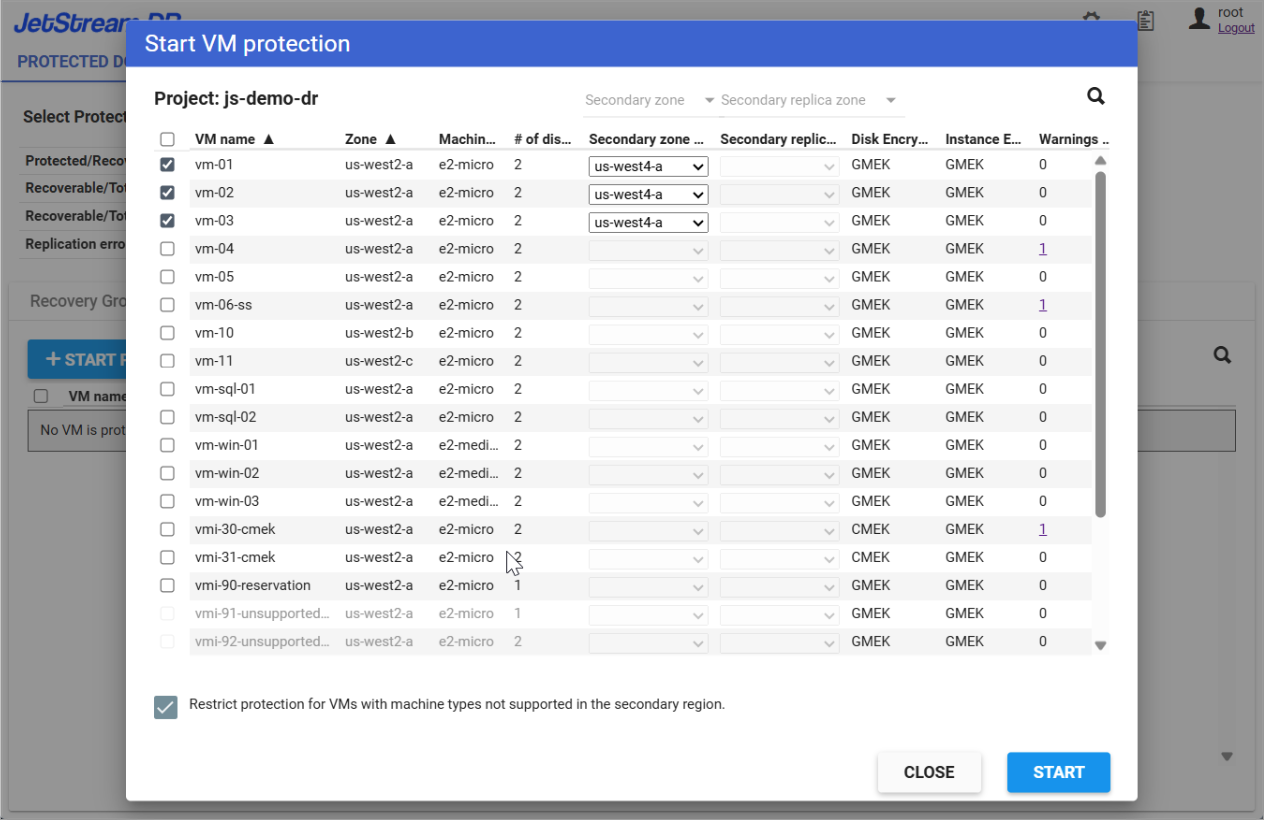Disable restrict protection for unsupported machine types
Screen dimensions: 1264x820
(166, 707)
